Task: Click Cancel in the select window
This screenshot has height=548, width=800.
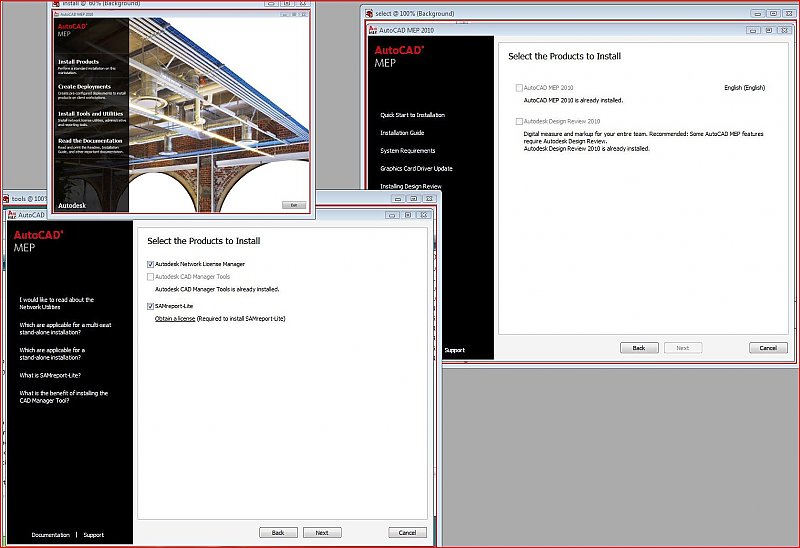Action: pos(768,348)
